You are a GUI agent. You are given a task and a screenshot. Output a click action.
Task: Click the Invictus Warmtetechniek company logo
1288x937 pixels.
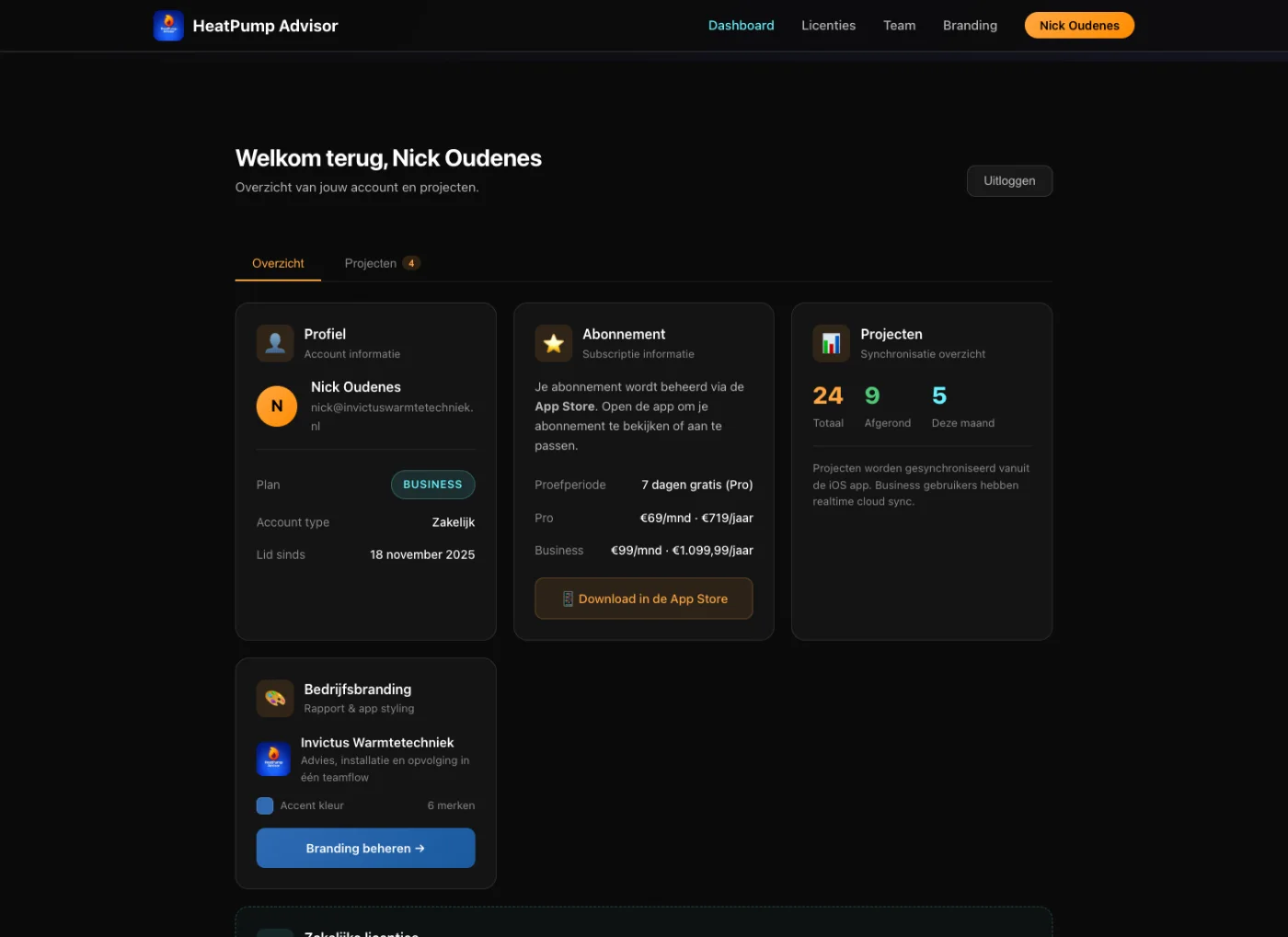(x=273, y=759)
